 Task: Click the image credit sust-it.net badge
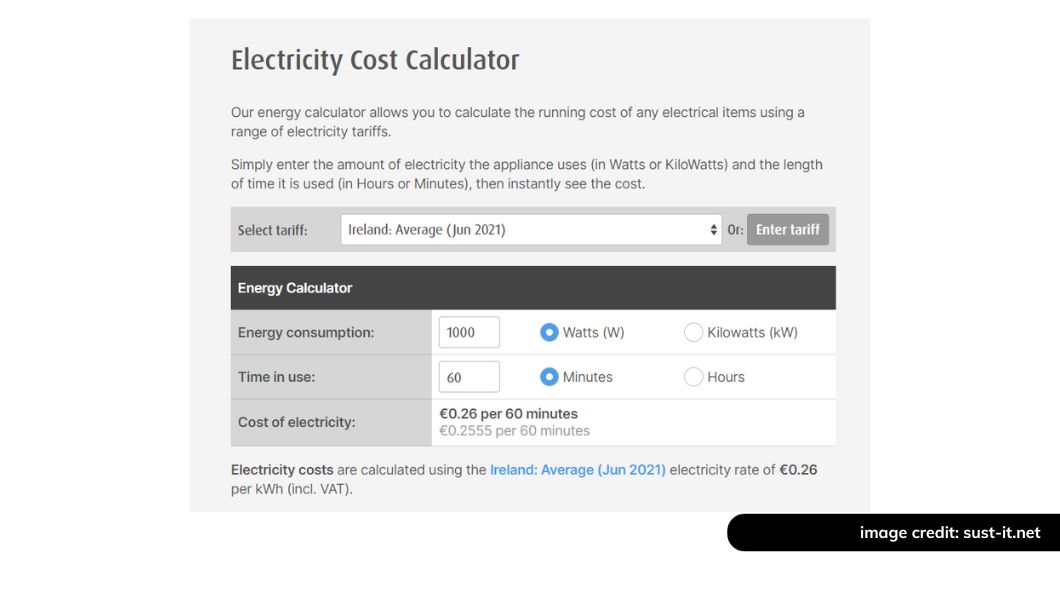click(x=894, y=532)
